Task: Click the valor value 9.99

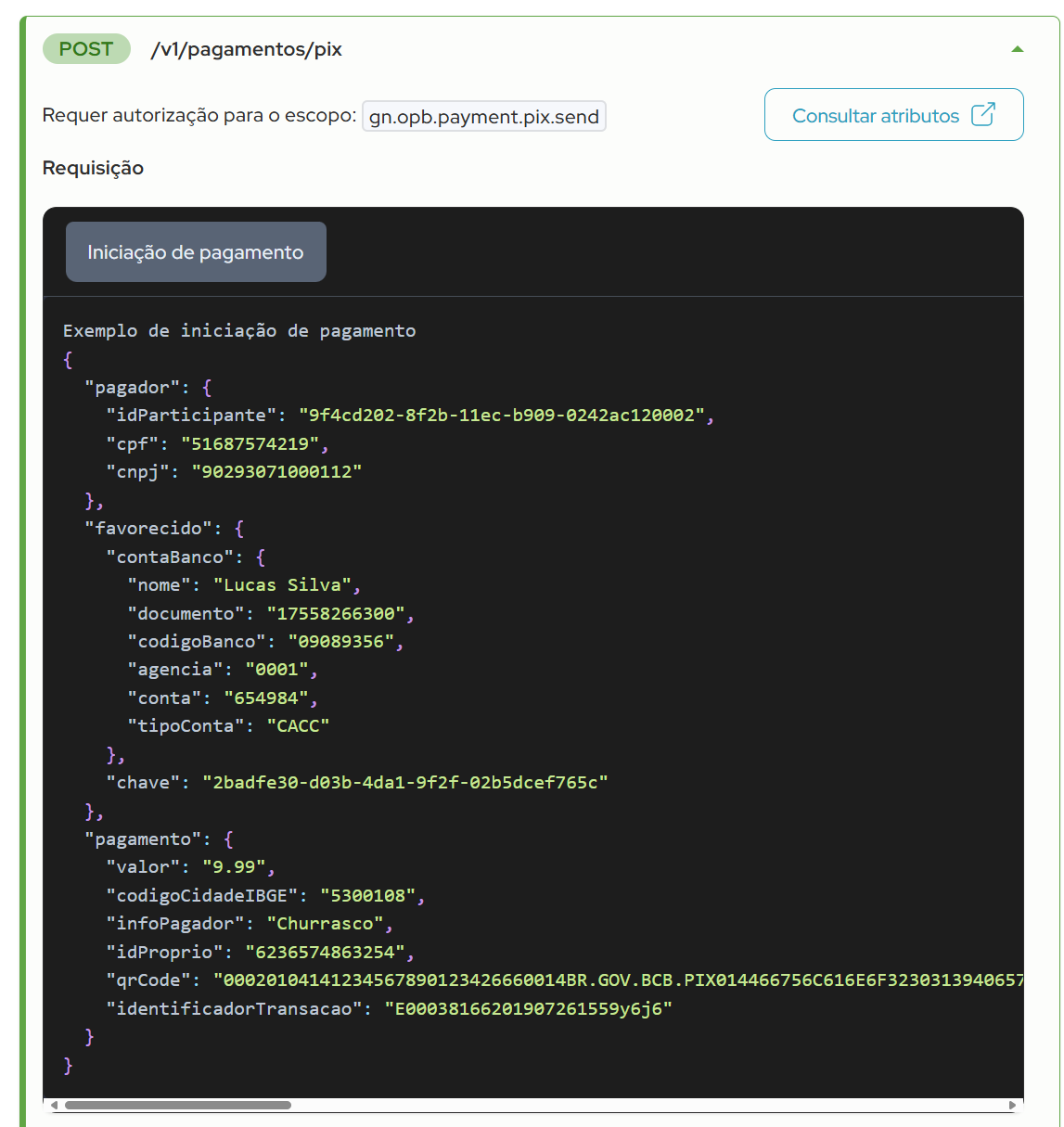Action: [234, 866]
